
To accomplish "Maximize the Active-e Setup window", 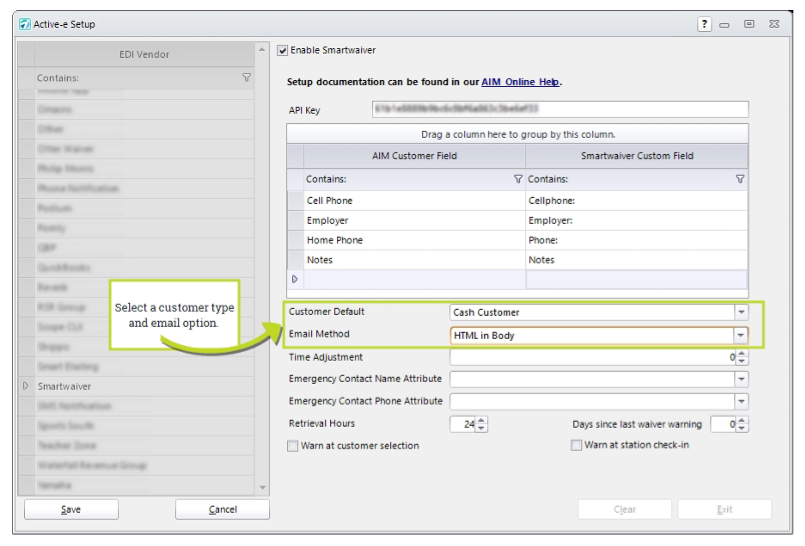I will pyautogui.click(x=749, y=24).
